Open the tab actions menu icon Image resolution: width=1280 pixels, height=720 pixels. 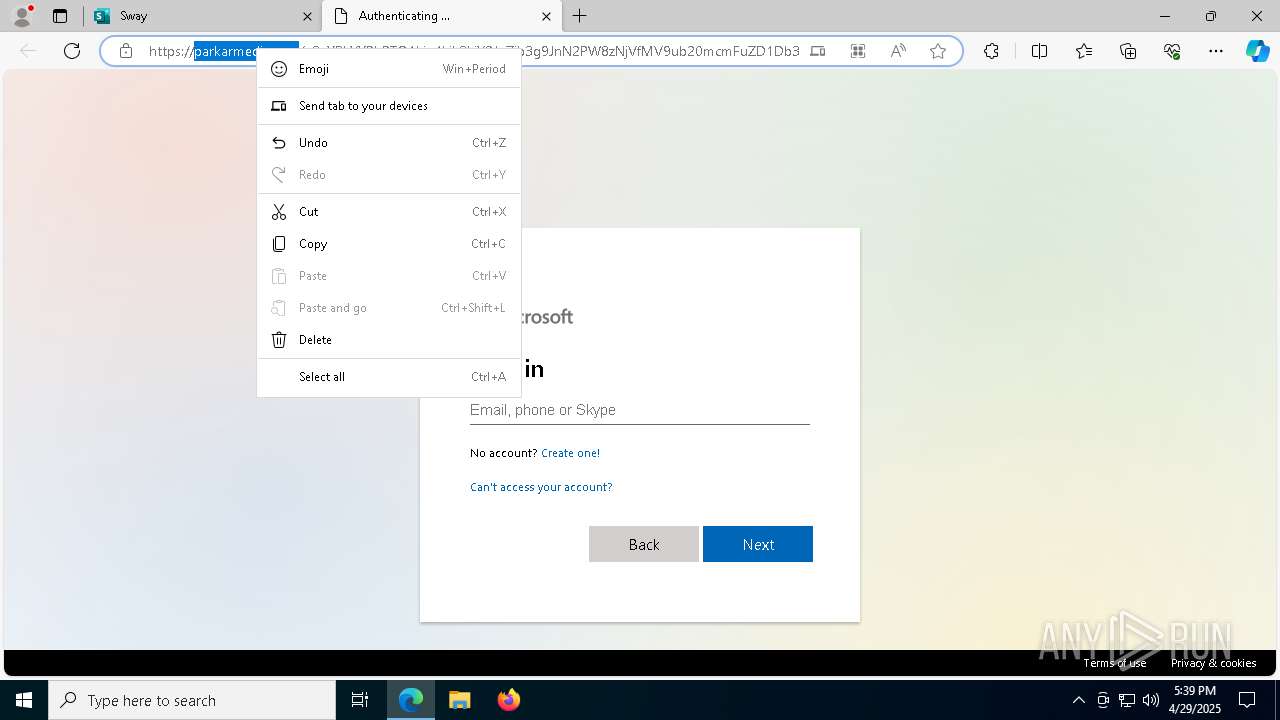pos(60,16)
